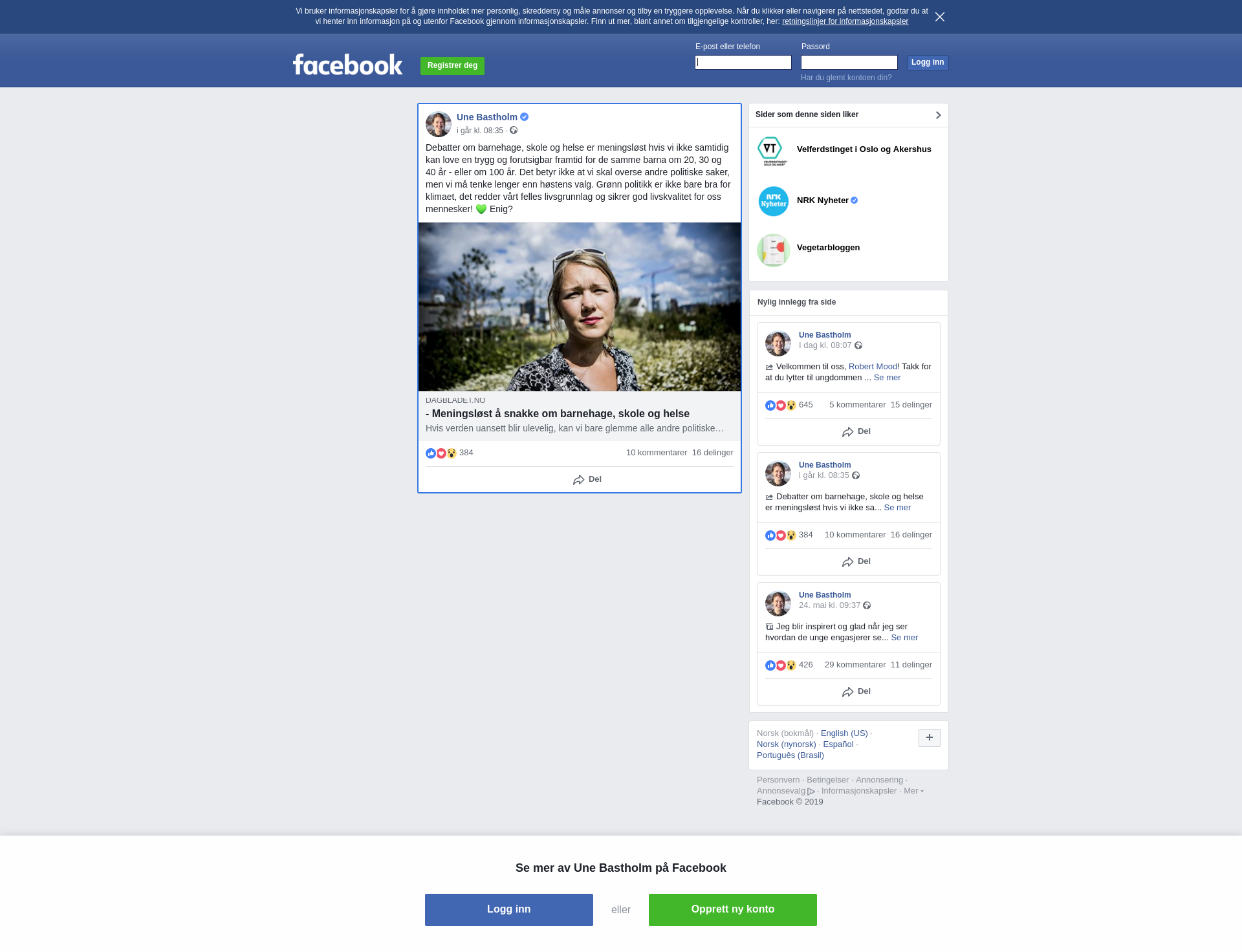The height and width of the screenshot is (952, 1242).
Task: Open 11 delinger on the 24. mai post
Action: (x=911, y=665)
